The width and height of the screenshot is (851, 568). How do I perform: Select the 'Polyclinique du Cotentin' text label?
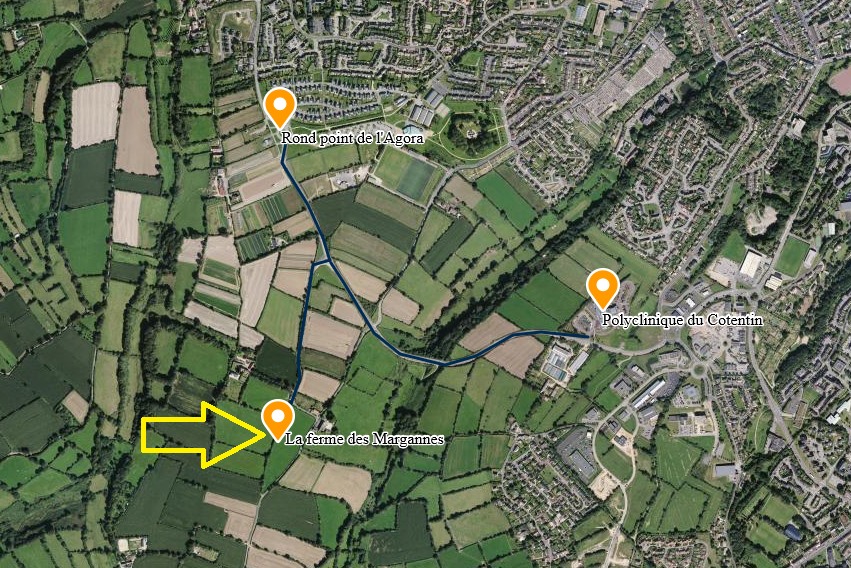click(682, 320)
